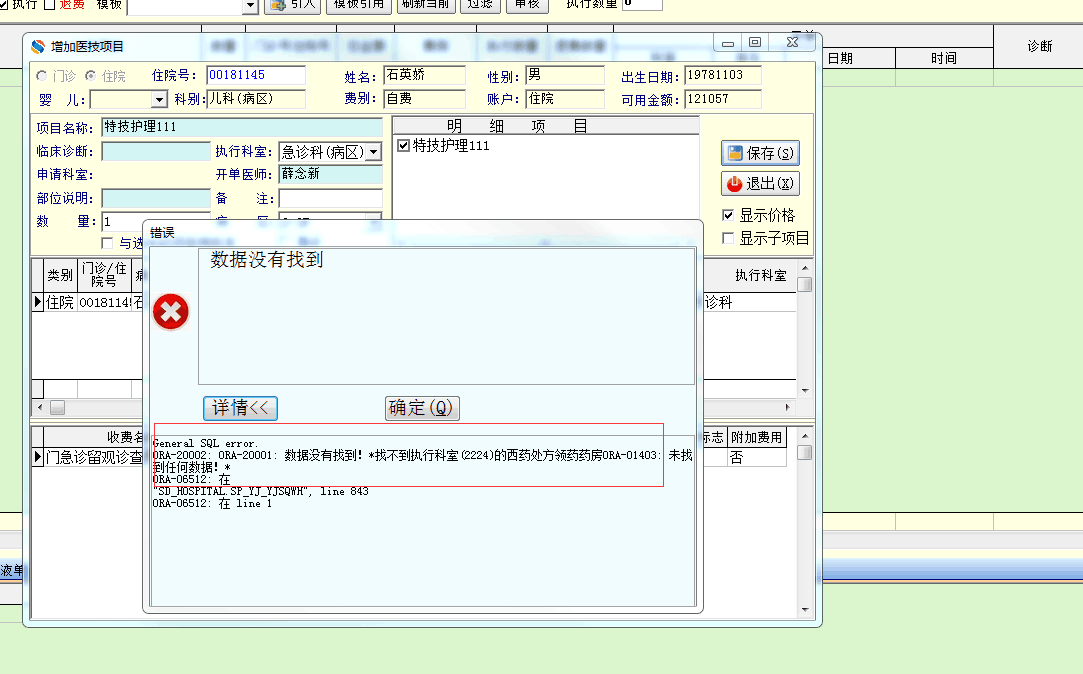The height and width of the screenshot is (674, 1083).
Task: Click upper grid vertical scrollbar down arrow
Action: point(805,391)
